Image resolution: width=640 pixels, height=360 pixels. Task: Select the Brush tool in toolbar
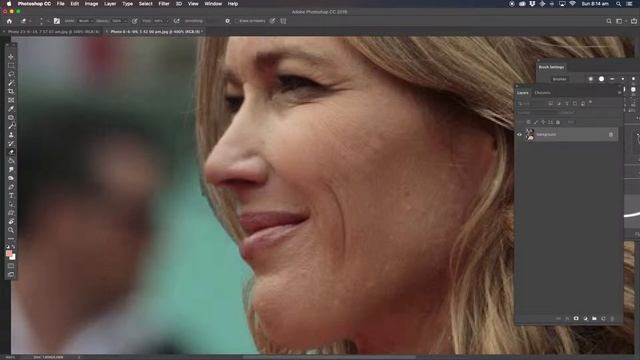tap(11, 126)
